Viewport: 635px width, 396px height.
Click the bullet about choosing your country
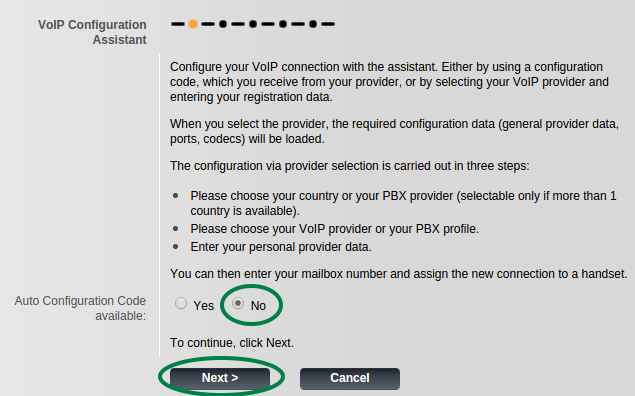point(403,203)
